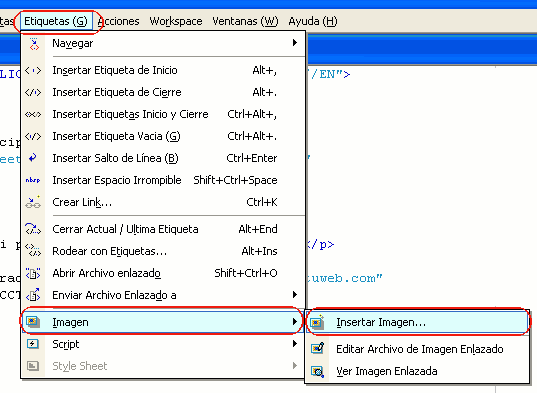Select Cerrar Actual / Ultima Etiqueta
Screen dimensions: 537x393
click(x=163, y=229)
